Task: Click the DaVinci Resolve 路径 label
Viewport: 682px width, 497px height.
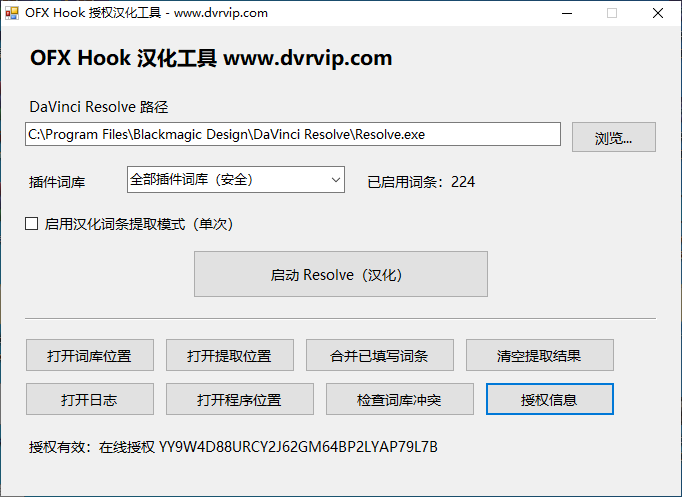Action: (99, 107)
